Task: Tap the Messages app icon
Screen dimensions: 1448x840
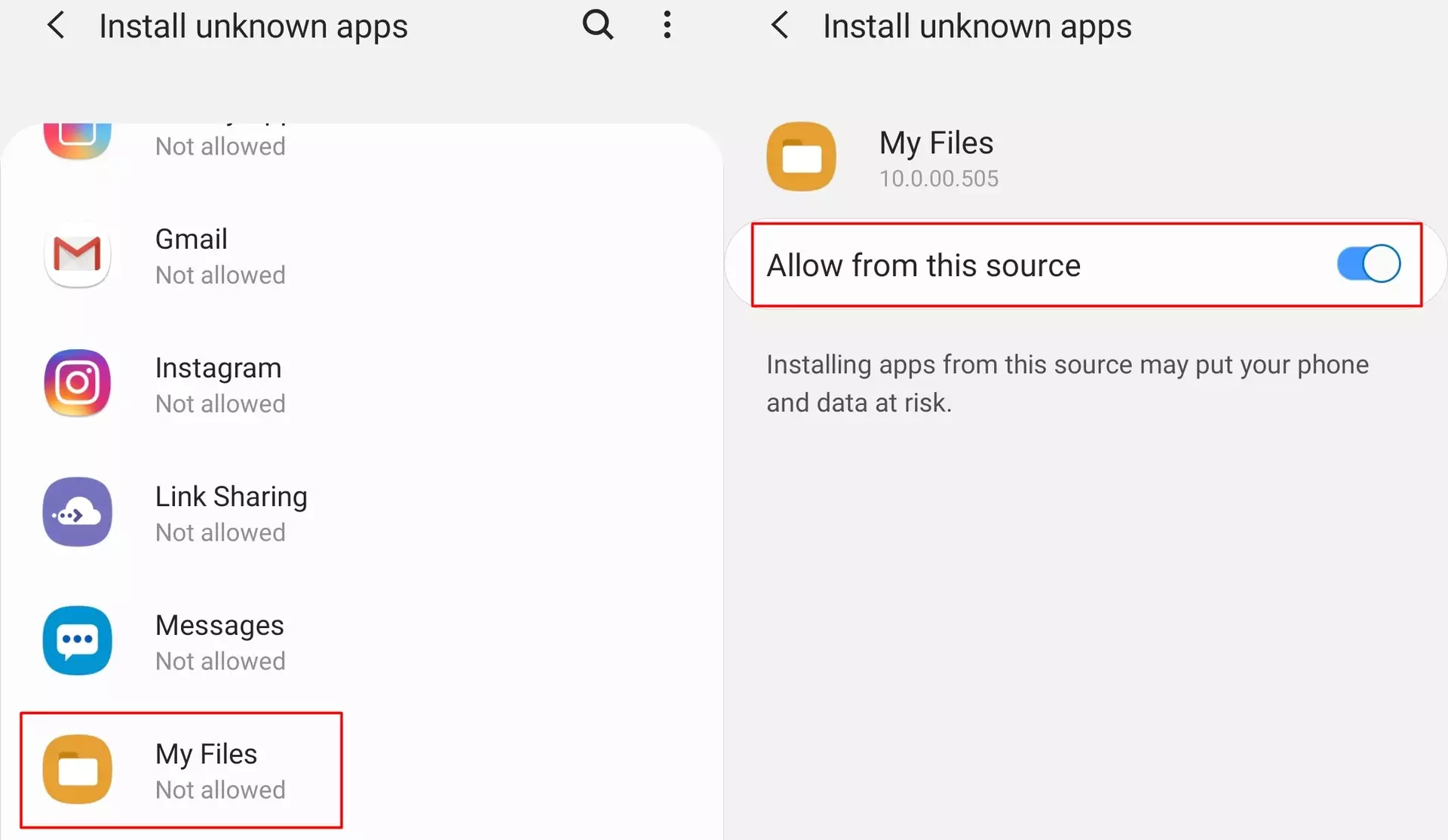Action: coord(78,641)
